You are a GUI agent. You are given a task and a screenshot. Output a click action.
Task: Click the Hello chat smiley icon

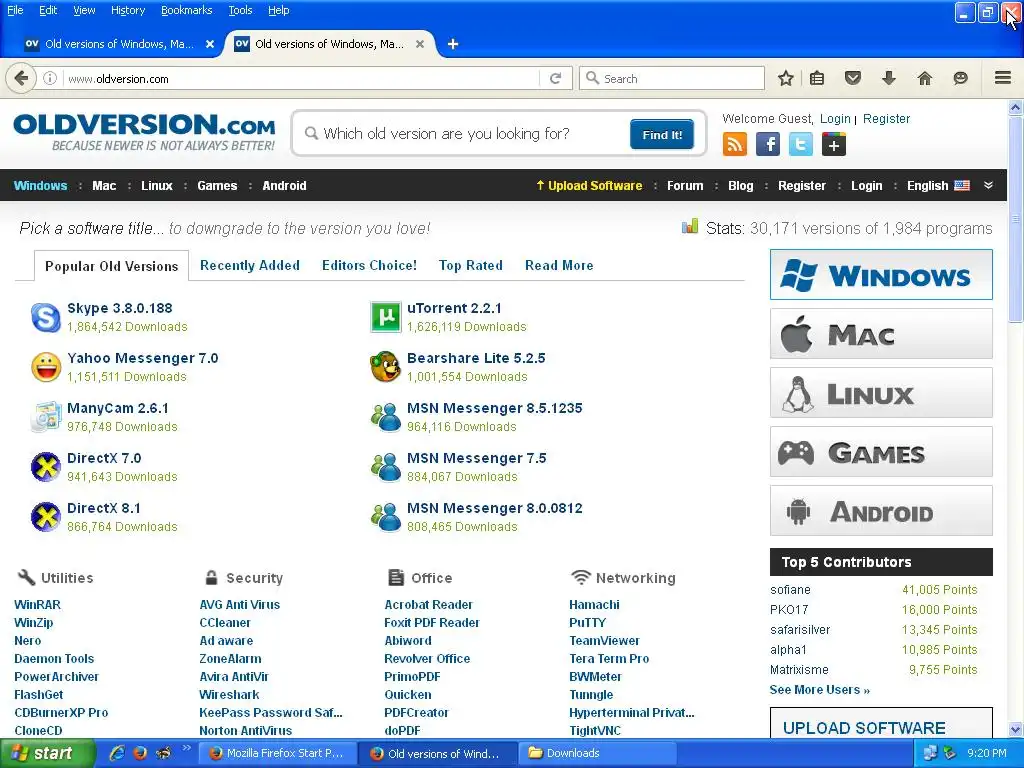click(960, 78)
